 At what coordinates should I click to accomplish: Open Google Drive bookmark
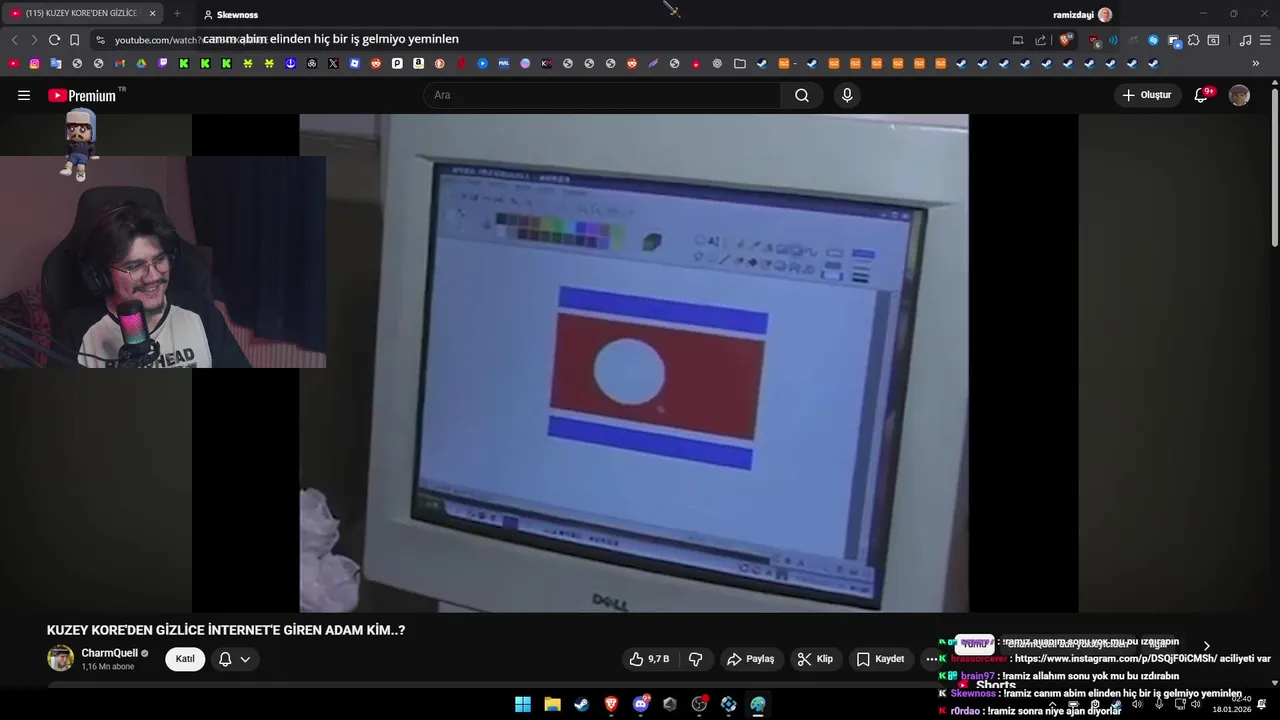[x=141, y=63]
